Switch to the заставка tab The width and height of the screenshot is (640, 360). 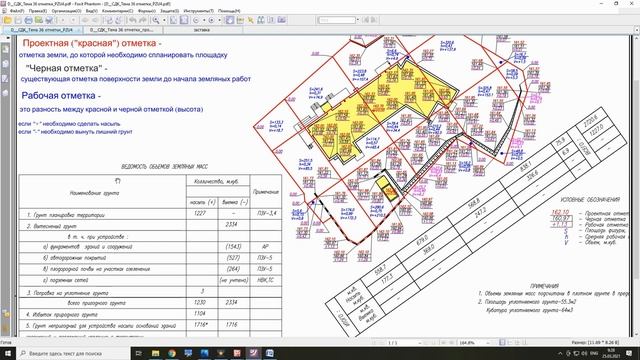[202, 30]
